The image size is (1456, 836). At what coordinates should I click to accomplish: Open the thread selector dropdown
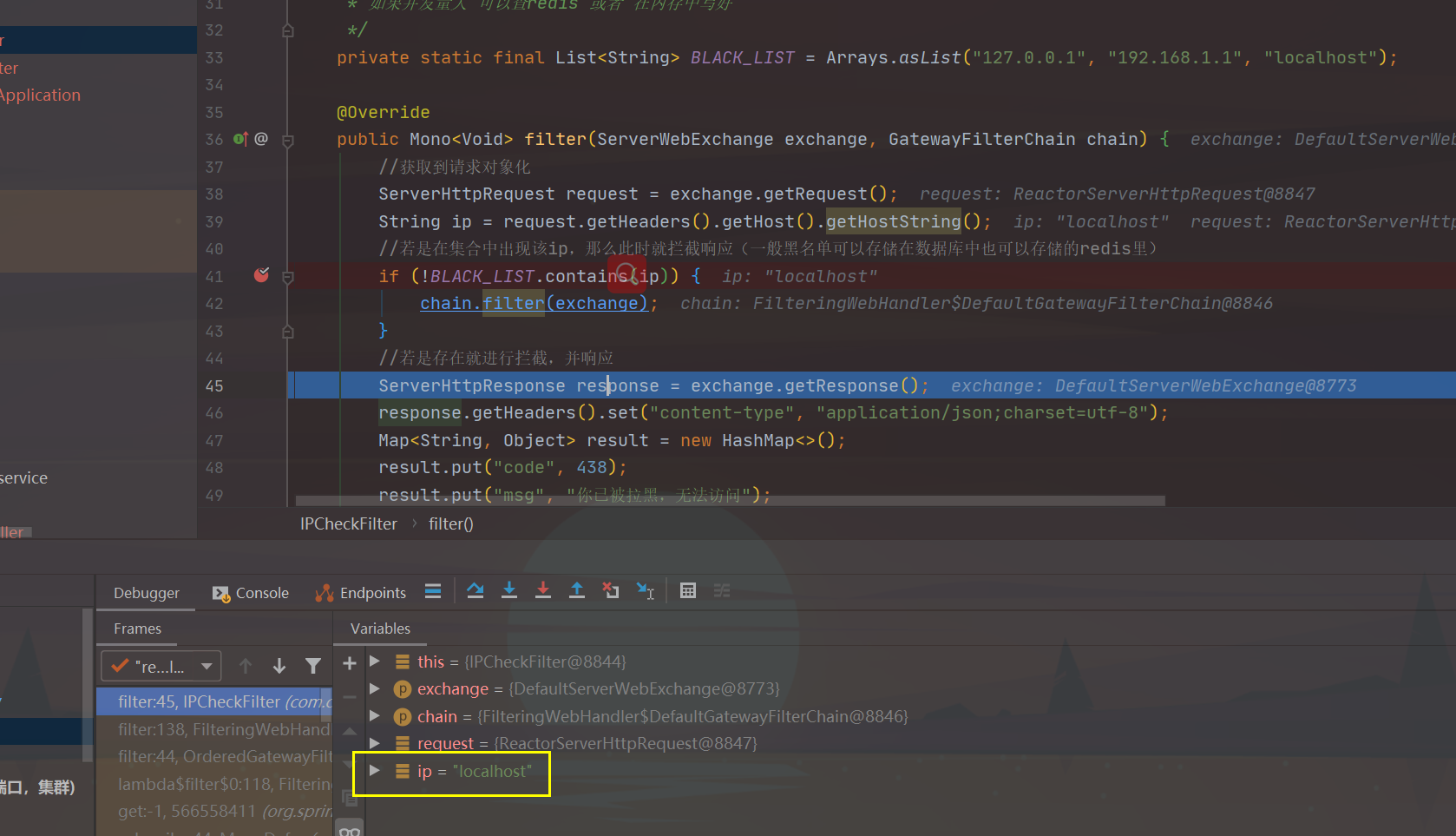click(x=161, y=666)
